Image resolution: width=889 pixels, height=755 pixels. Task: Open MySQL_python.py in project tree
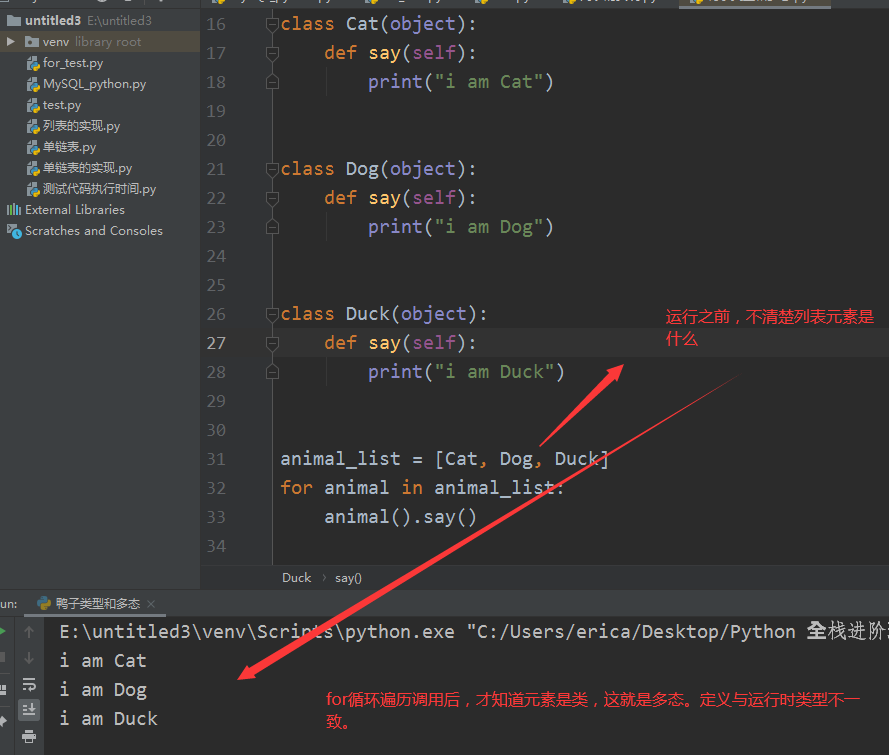coord(94,84)
